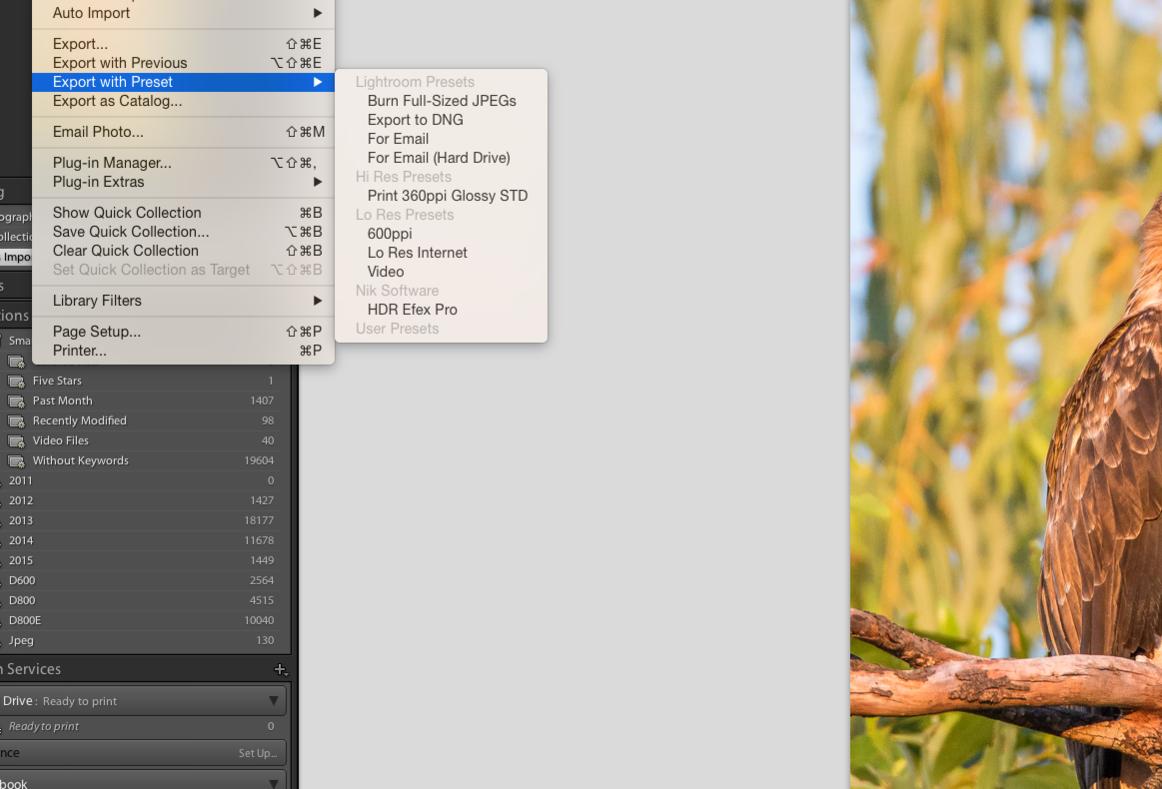The width and height of the screenshot is (1162, 789).
Task: Click Export as Catalog menu item
Action: coord(117,101)
